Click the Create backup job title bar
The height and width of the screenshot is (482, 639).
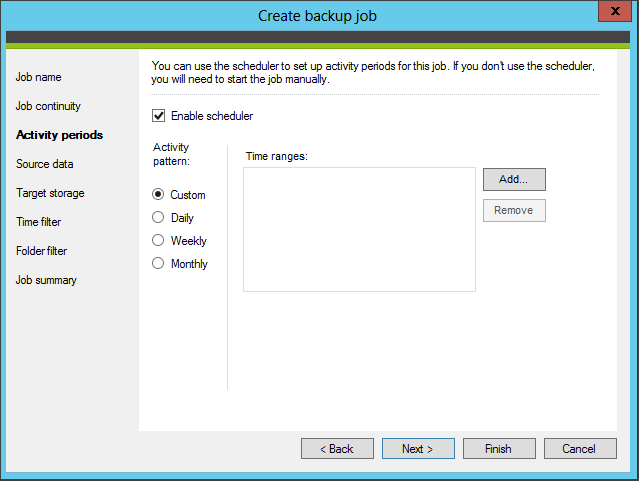click(x=317, y=16)
